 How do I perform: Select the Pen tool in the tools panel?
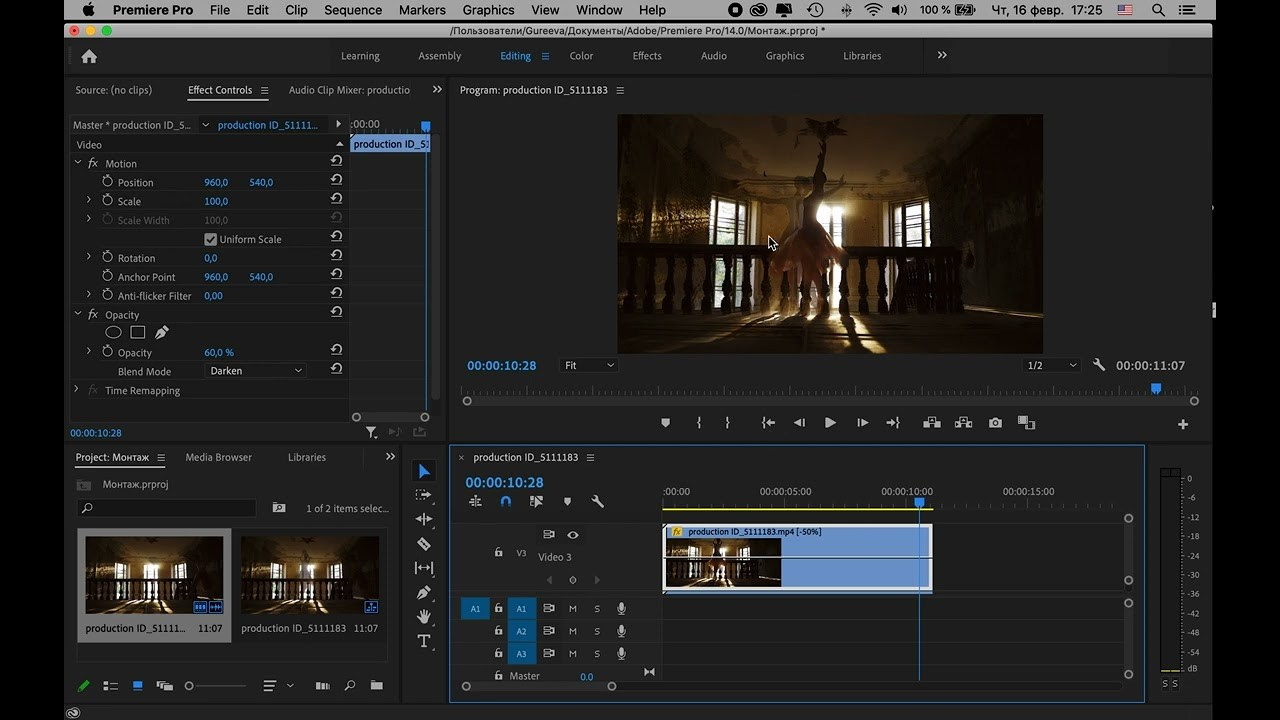tap(424, 592)
